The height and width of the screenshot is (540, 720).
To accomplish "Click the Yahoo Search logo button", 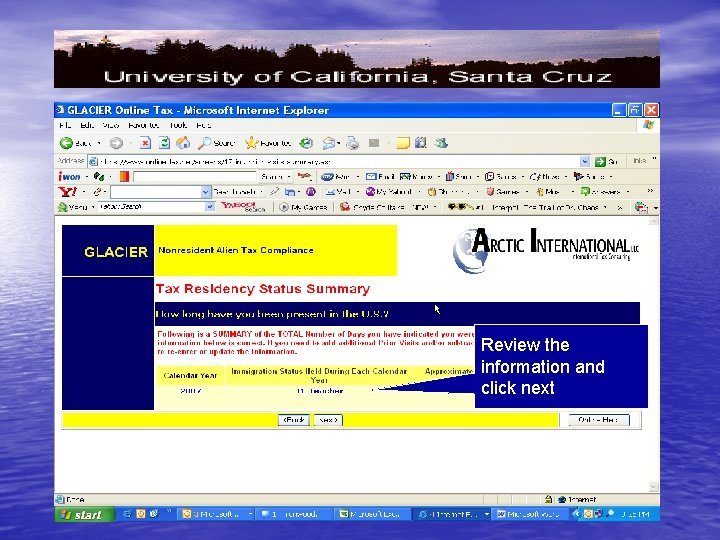I will tap(243, 207).
